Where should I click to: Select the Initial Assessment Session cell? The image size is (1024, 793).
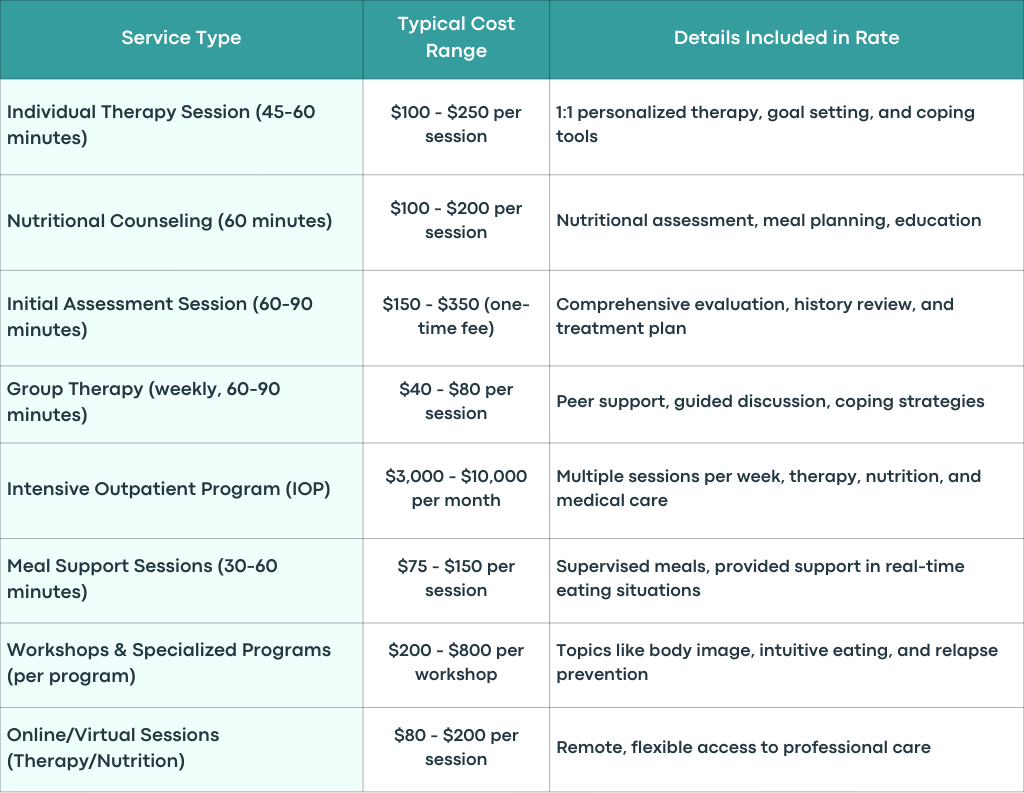point(181,318)
